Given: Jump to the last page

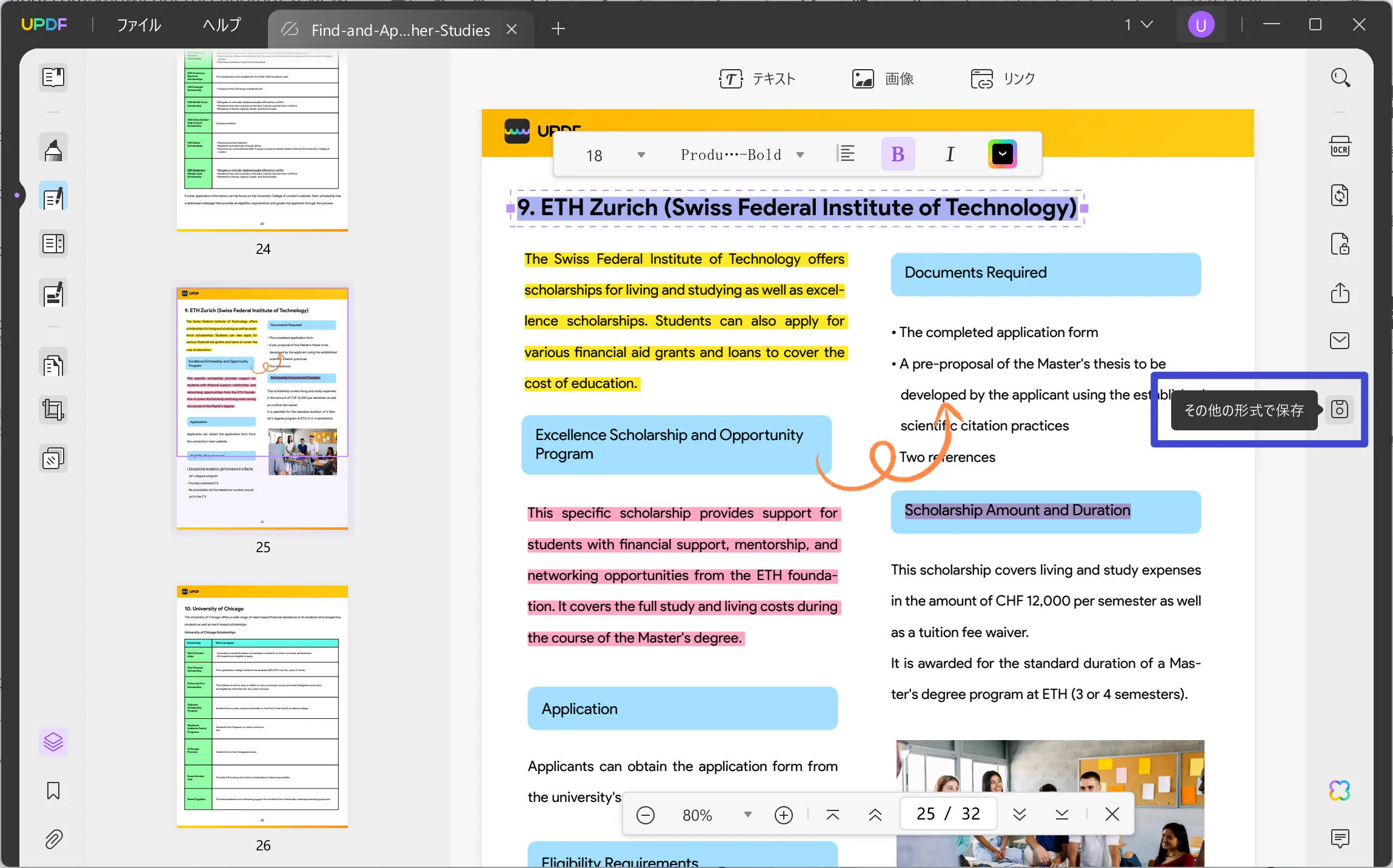Looking at the screenshot, I should 1061,815.
